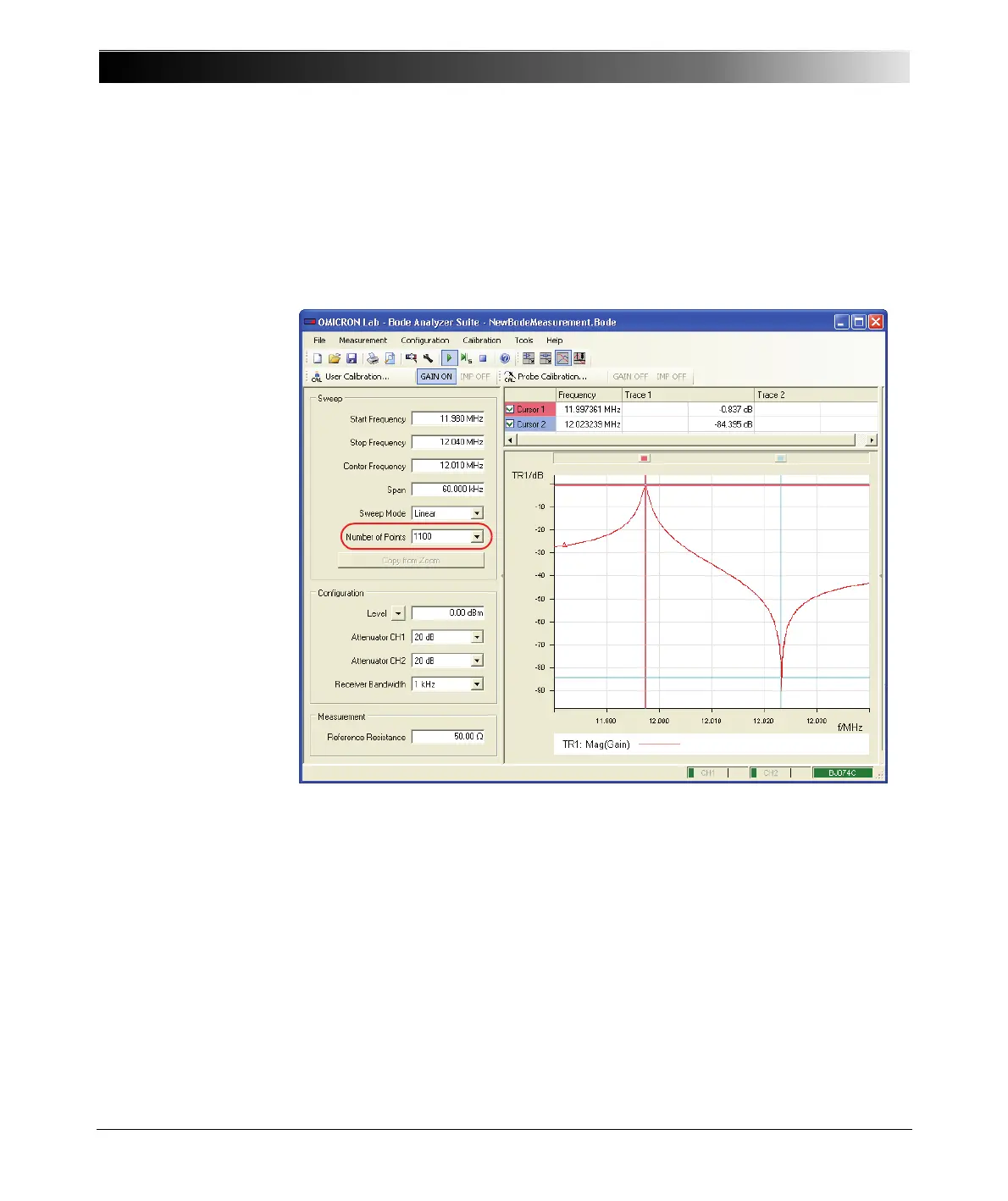Open the Tools menu

click(524, 340)
